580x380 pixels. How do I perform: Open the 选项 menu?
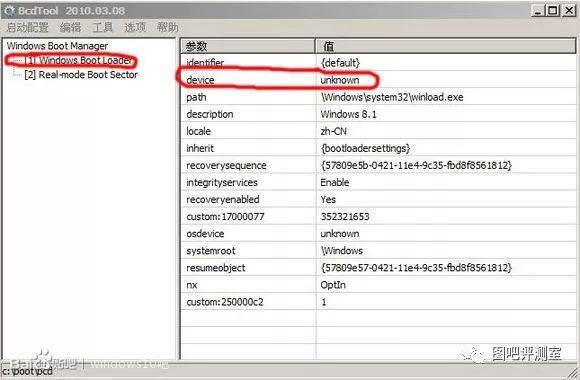tap(135, 27)
